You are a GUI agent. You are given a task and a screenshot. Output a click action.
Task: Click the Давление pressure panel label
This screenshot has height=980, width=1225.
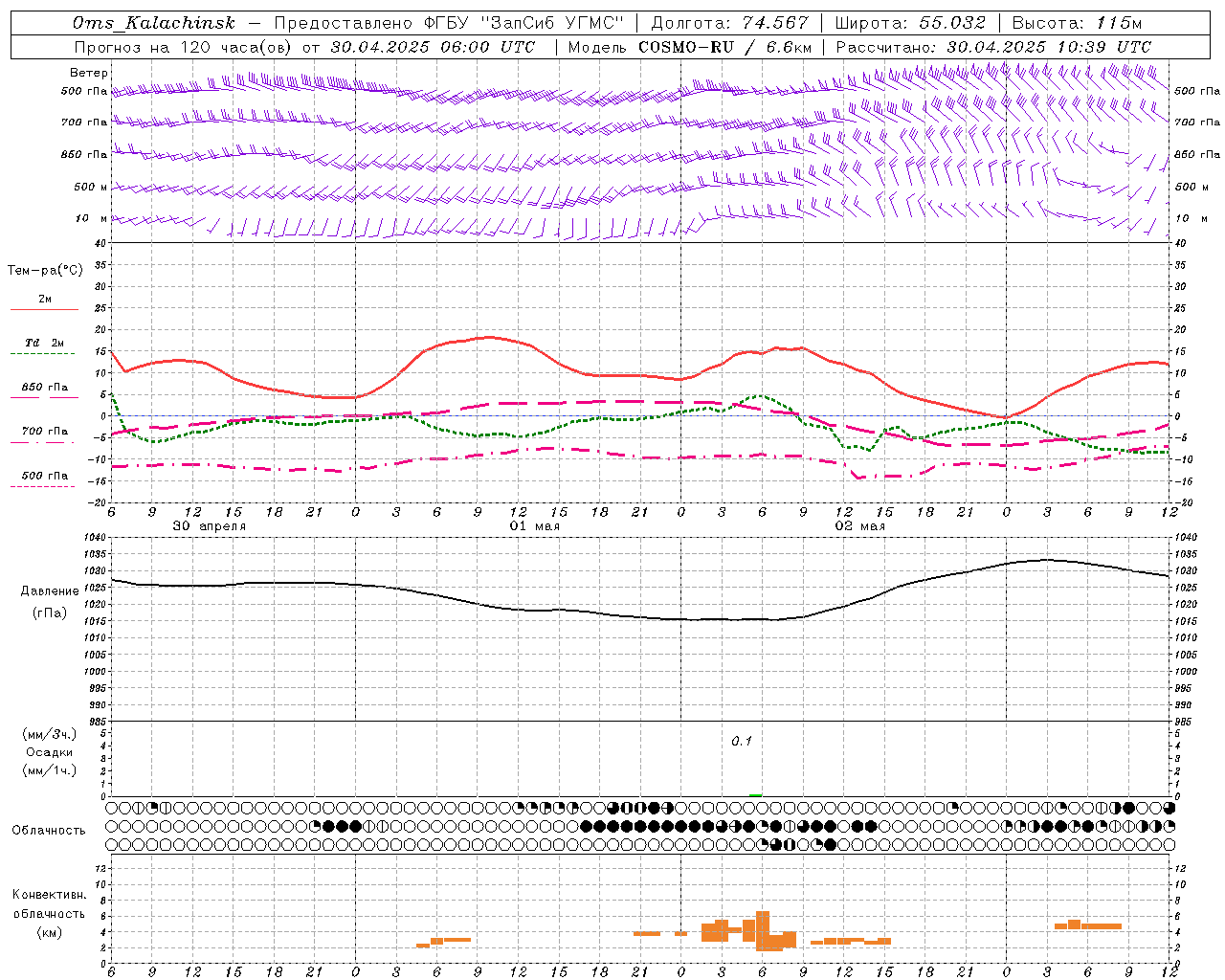pos(50,591)
